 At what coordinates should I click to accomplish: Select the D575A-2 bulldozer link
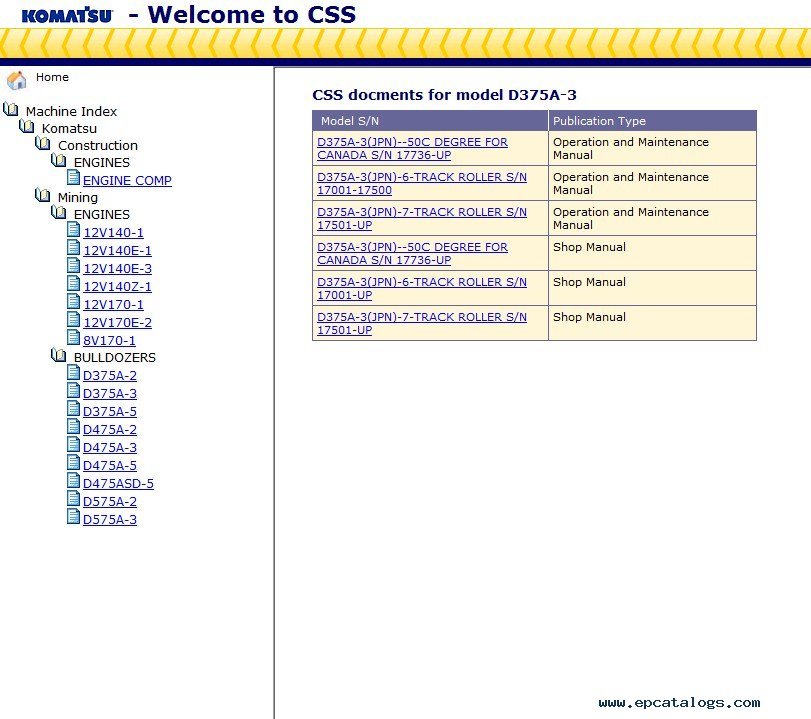pyautogui.click(x=110, y=502)
